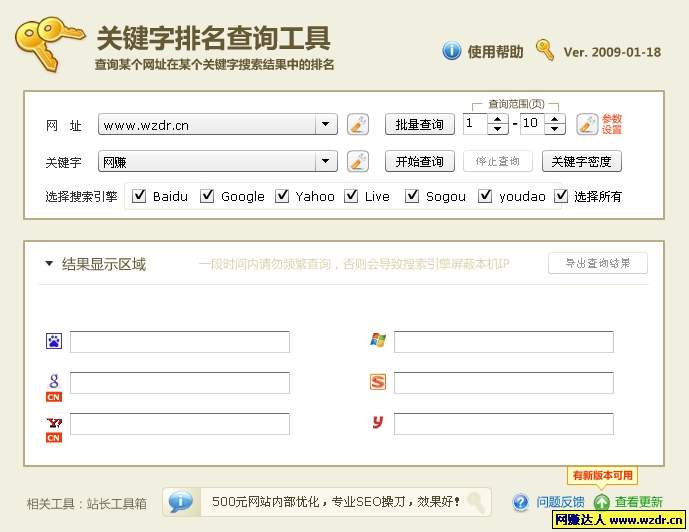Toggle the Sogou checkbox
The width and height of the screenshot is (689, 532).
pos(412,195)
